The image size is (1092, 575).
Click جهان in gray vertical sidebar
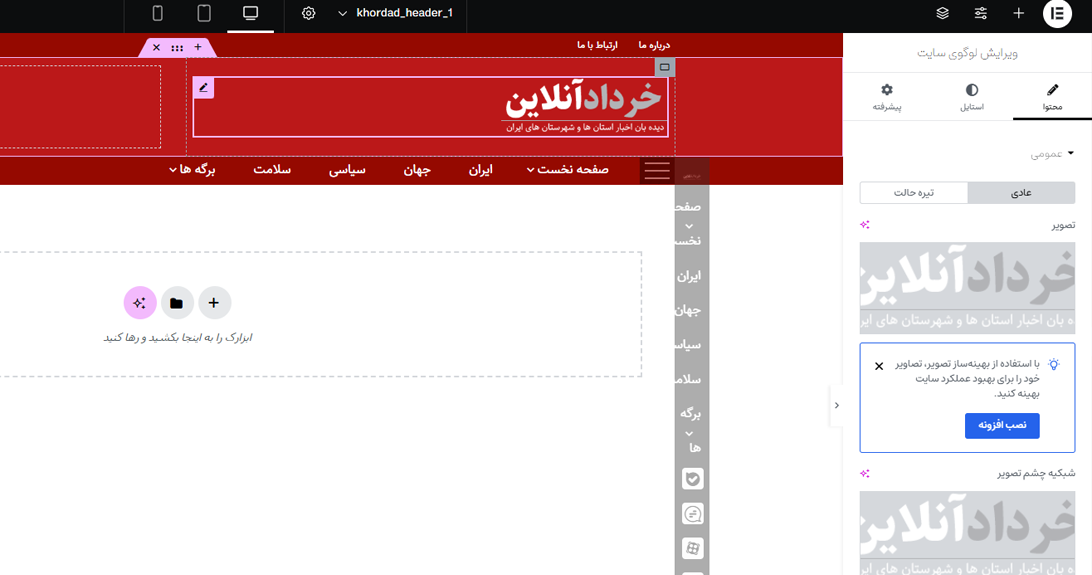688,310
